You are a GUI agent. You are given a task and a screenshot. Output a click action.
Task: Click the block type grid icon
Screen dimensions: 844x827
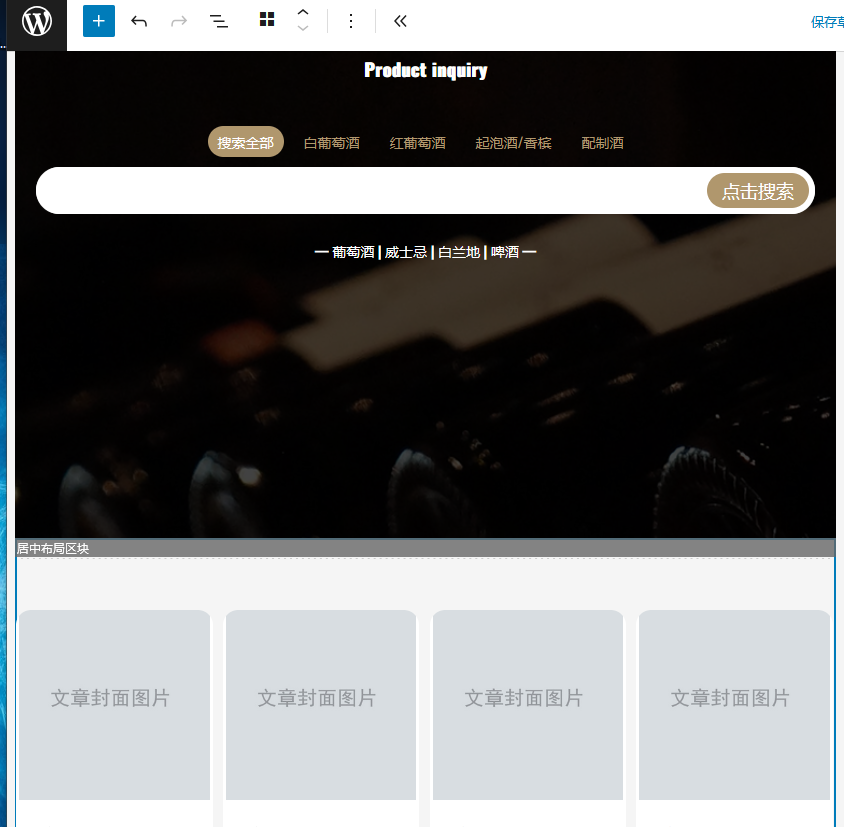click(x=267, y=20)
